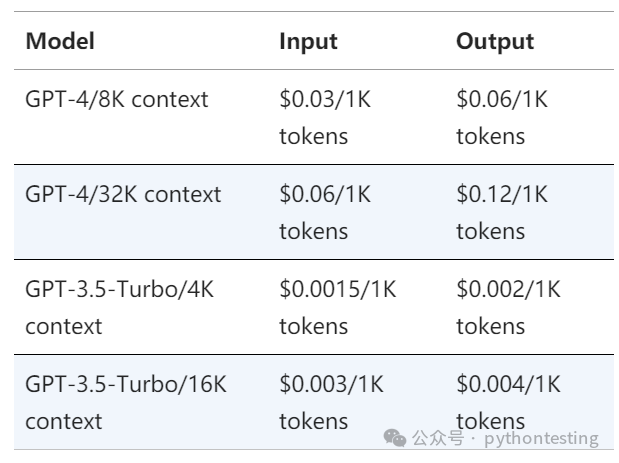The image size is (619, 463).
Task: Select the GPT-4/32K context cell
Action: click(x=123, y=194)
